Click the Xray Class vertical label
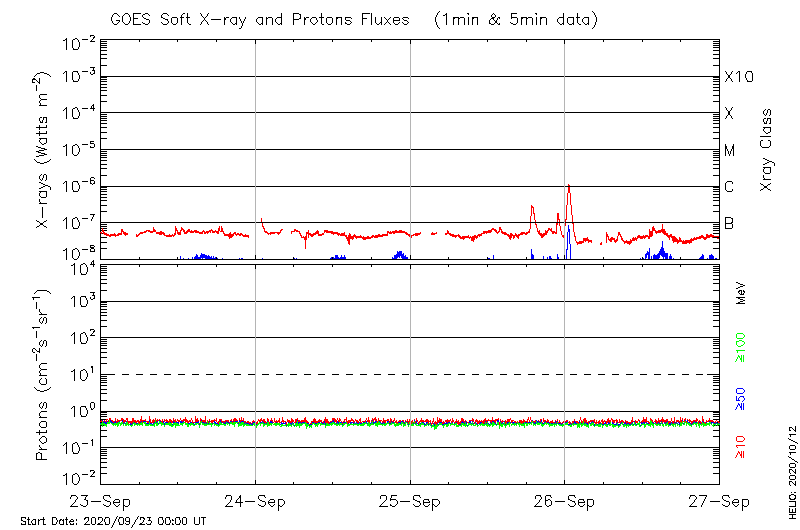This screenshot has width=800, height=530. point(767,150)
